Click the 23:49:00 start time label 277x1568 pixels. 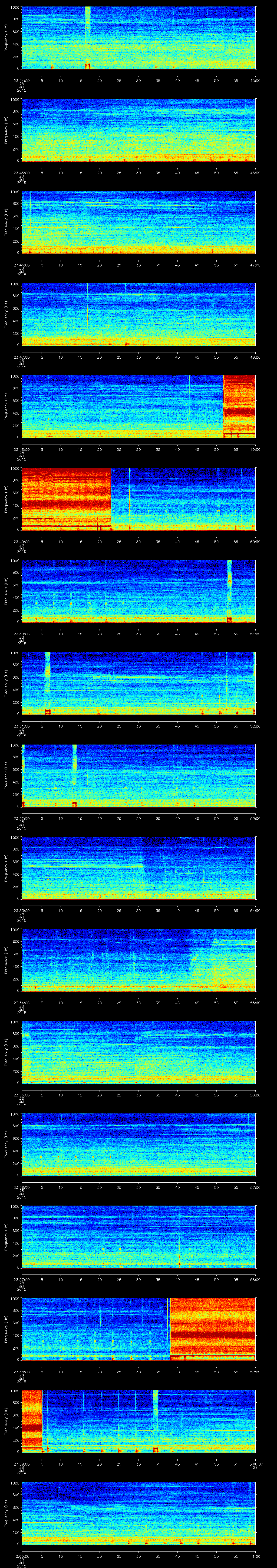pos(21,542)
